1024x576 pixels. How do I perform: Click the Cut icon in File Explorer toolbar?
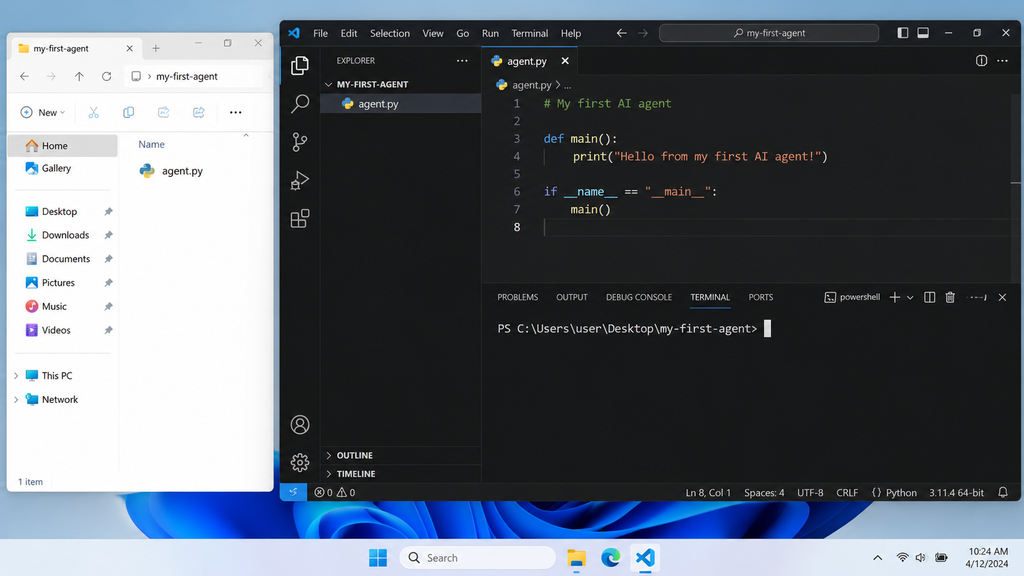(94, 112)
